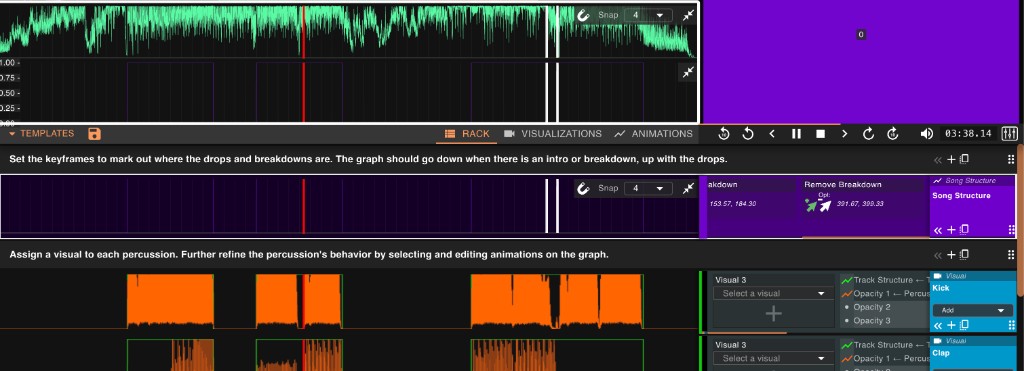
Task: Open Snap dropdown in the Song Structure editor
Action: 648,189
